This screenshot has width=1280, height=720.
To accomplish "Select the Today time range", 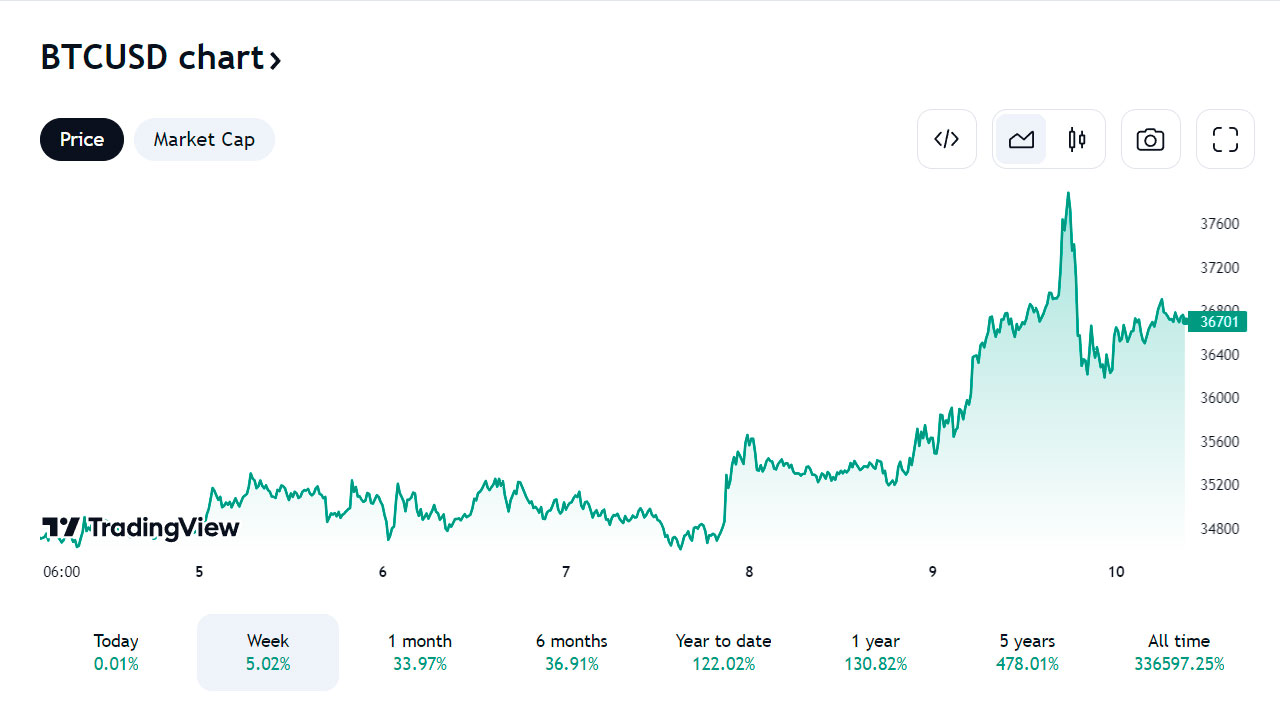I will coord(116,652).
